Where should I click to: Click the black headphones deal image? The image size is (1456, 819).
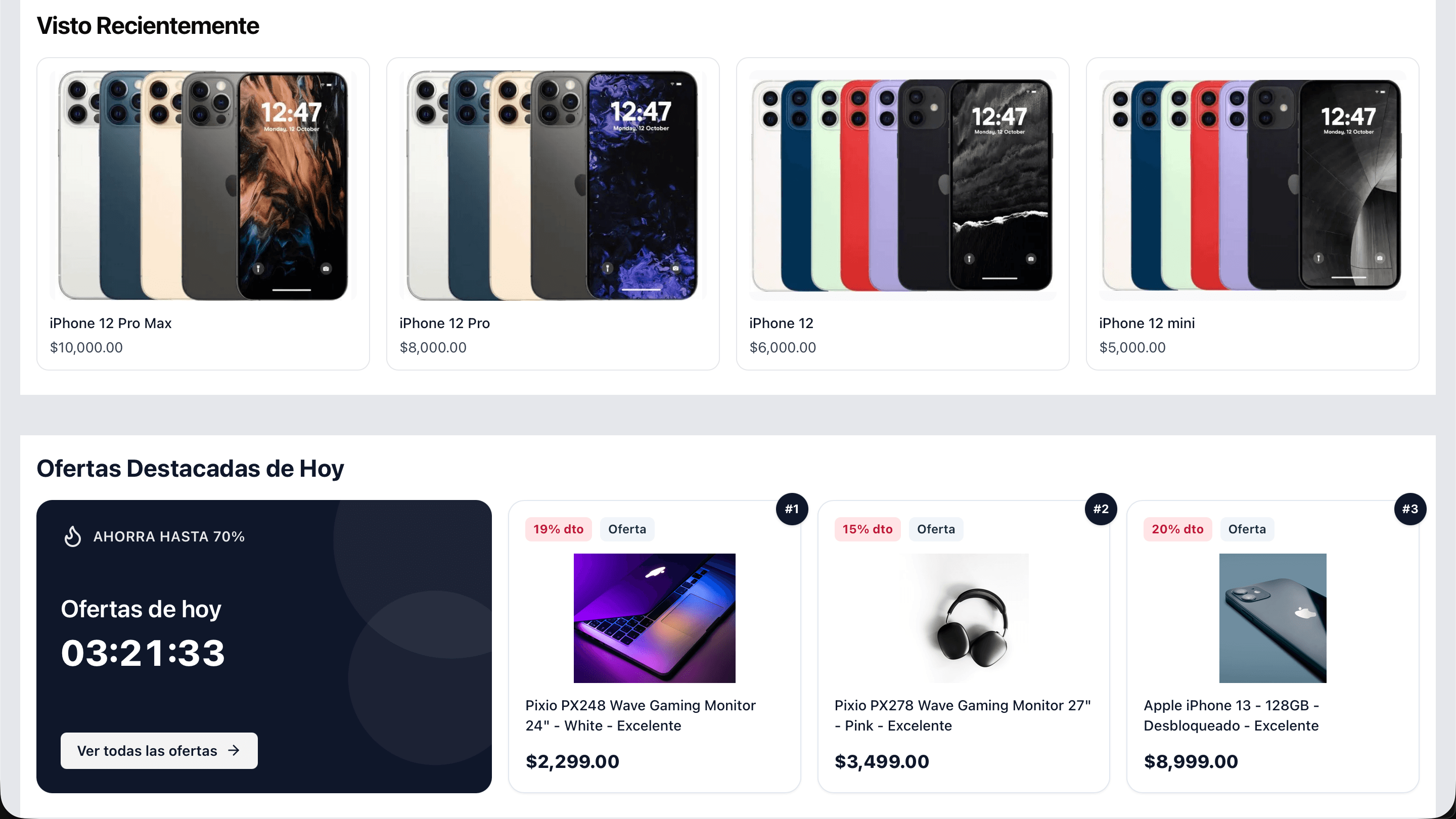(x=963, y=618)
